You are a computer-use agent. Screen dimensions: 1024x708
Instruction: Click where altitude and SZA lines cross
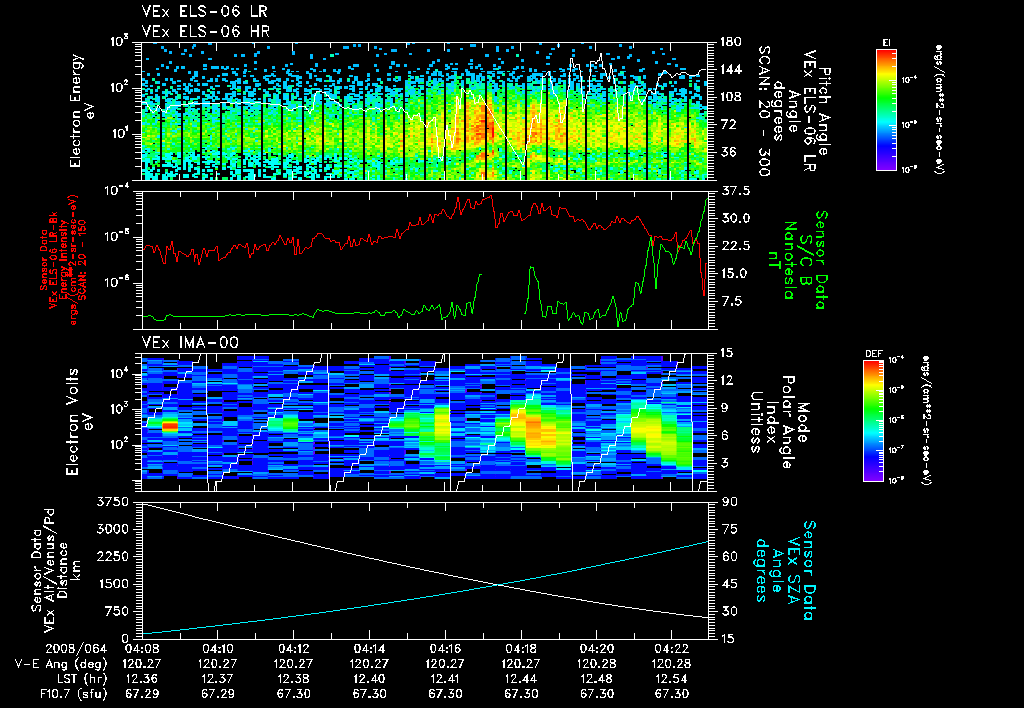(x=498, y=585)
